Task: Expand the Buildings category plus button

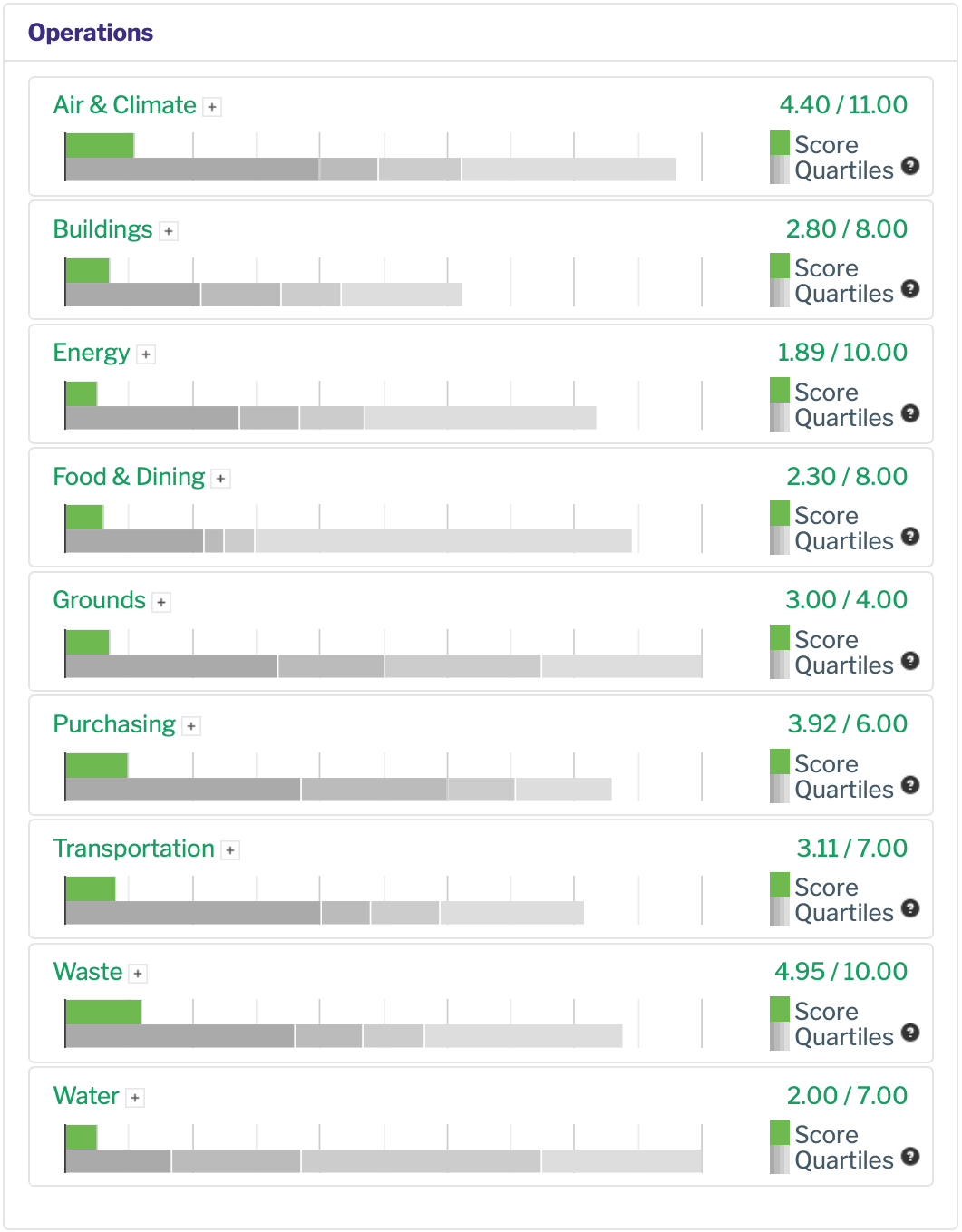Action: (169, 231)
